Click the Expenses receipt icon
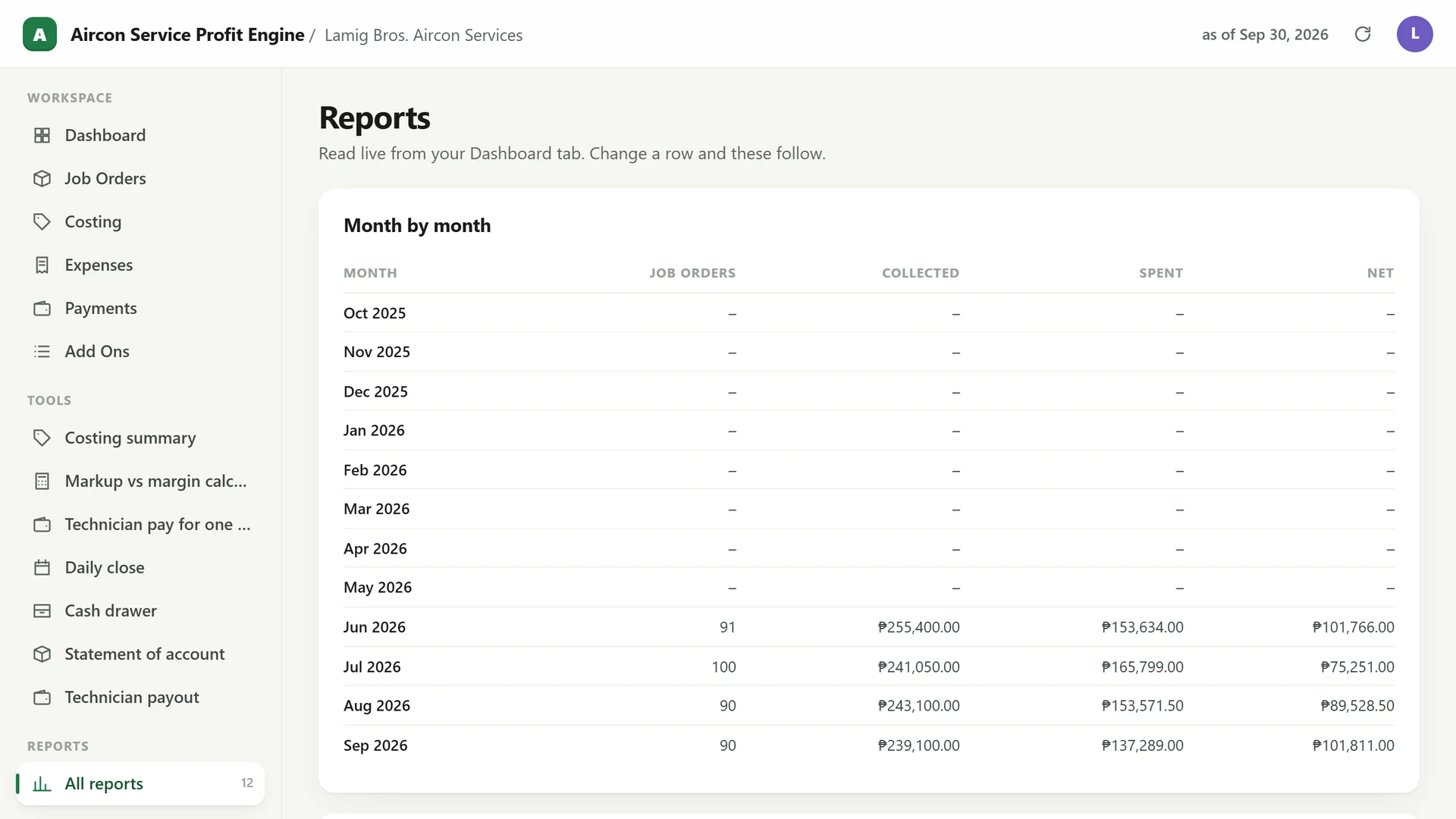Viewport: 1456px width, 819px height. point(42,265)
